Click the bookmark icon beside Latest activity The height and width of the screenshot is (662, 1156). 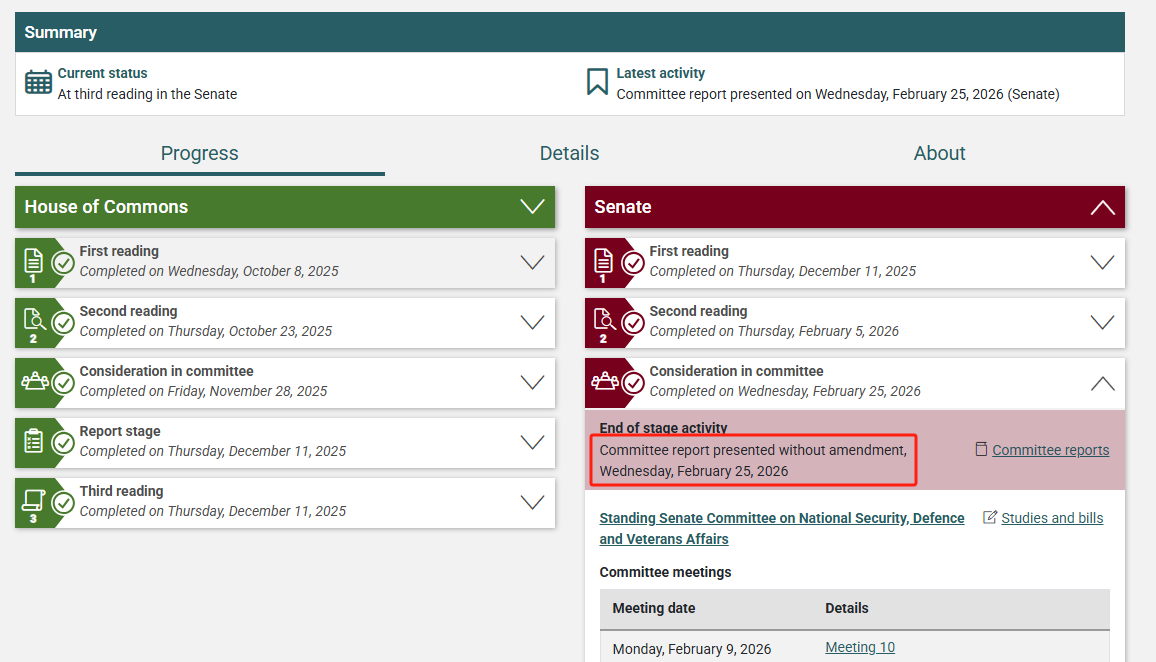(597, 82)
